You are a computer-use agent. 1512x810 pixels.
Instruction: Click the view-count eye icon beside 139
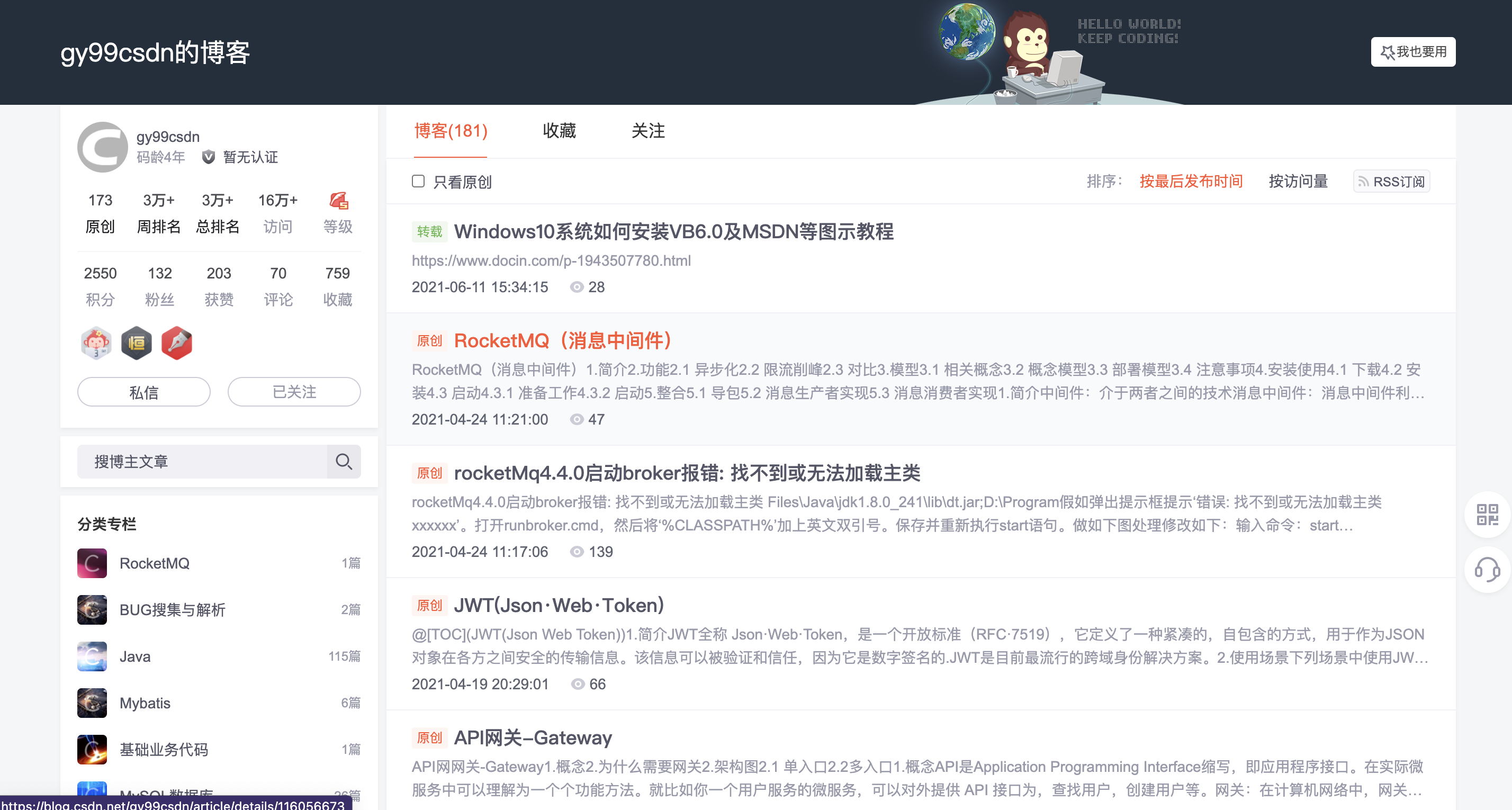coord(577,552)
